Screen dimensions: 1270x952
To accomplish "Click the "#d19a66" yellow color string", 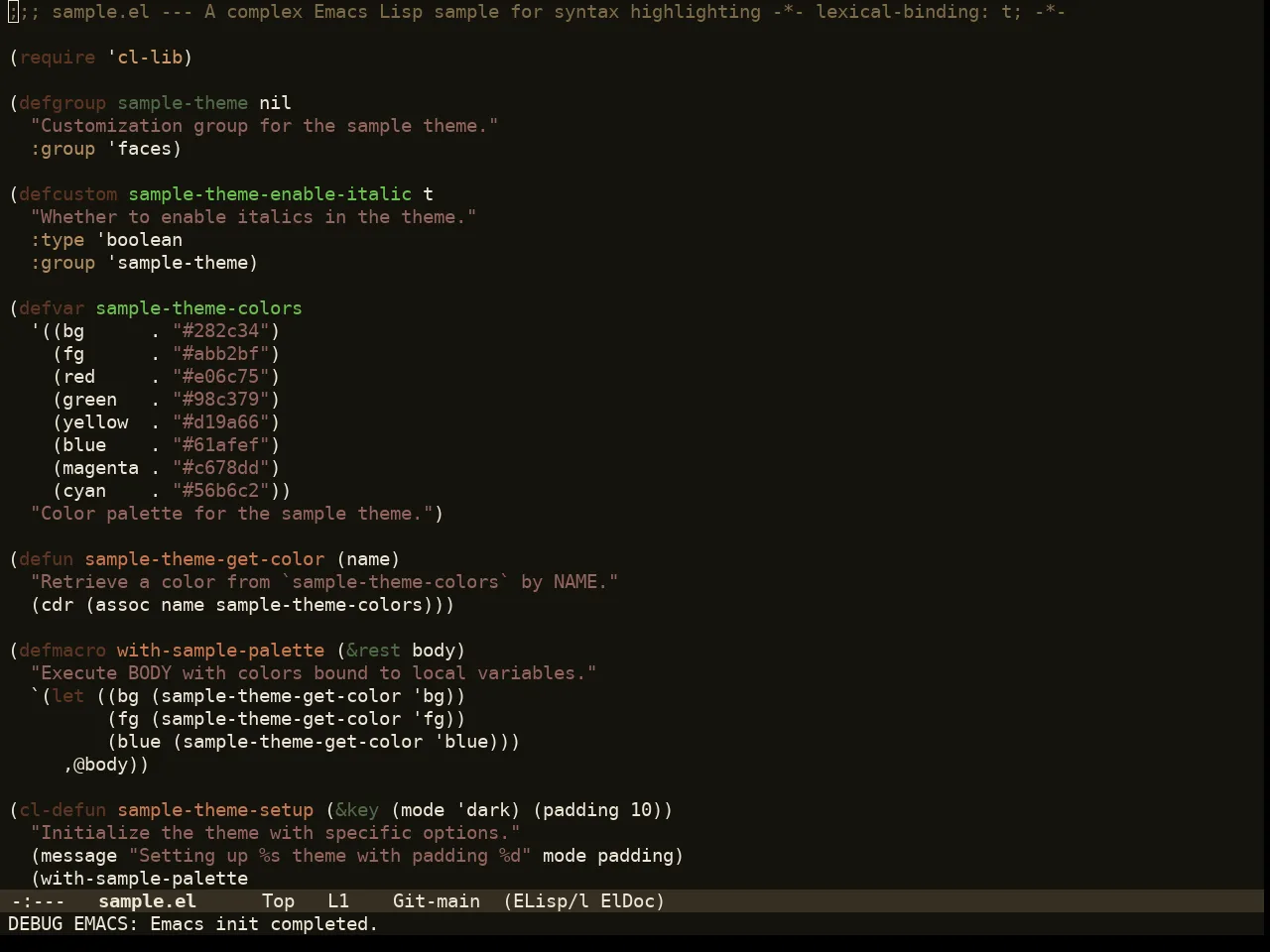I will pyautogui.click(x=221, y=422).
